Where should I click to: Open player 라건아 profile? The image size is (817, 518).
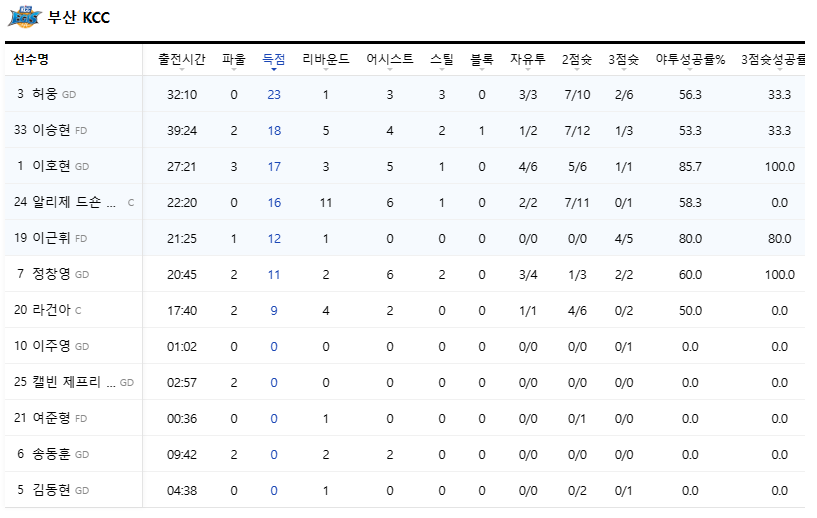coord(51,310)
